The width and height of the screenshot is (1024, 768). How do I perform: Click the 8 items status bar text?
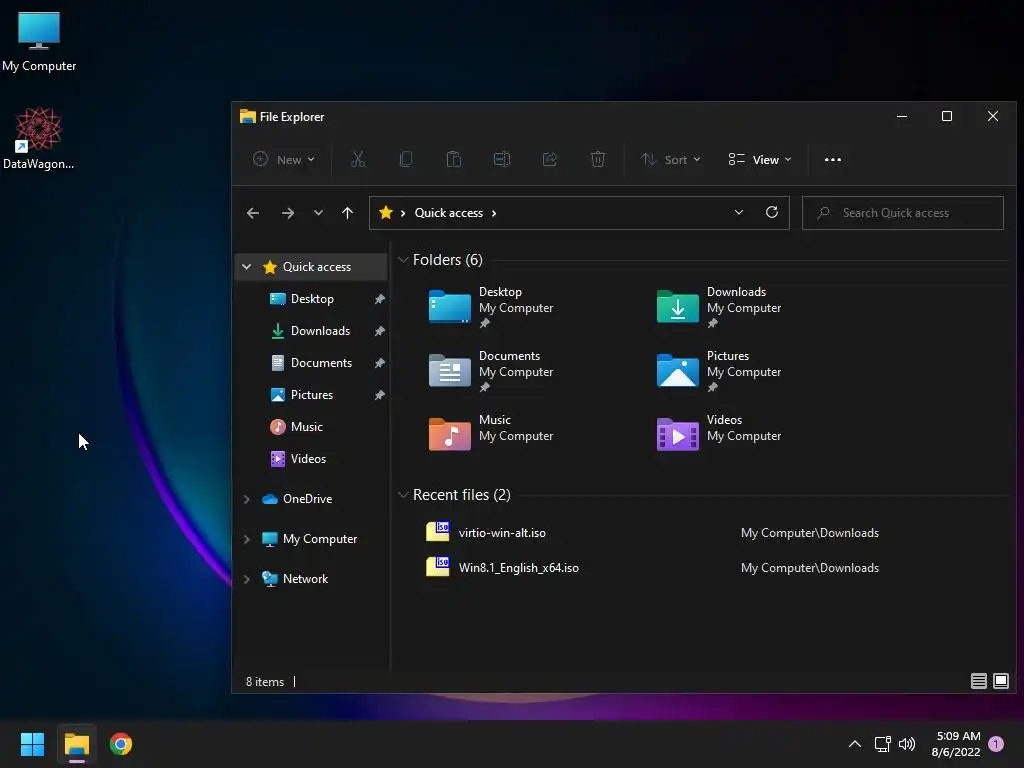(264, 682)
